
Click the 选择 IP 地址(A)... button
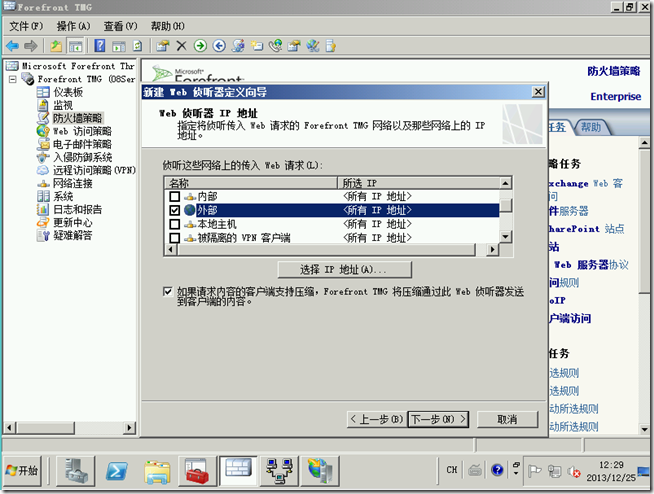coord(345,270)
